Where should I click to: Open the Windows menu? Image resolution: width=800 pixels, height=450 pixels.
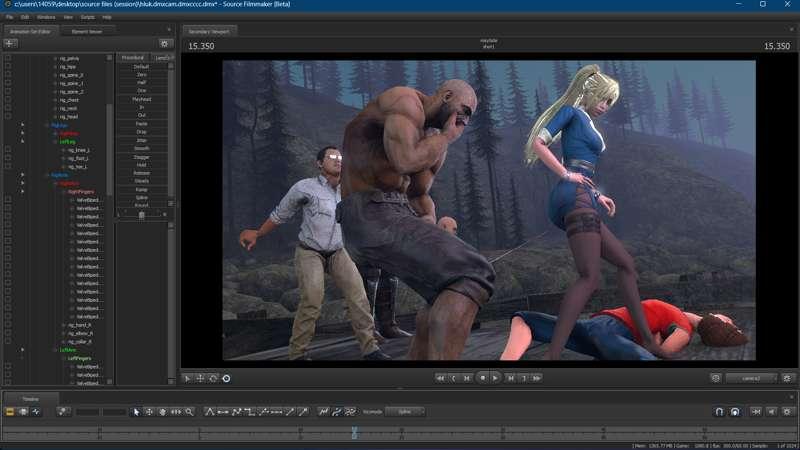[46, 17]
